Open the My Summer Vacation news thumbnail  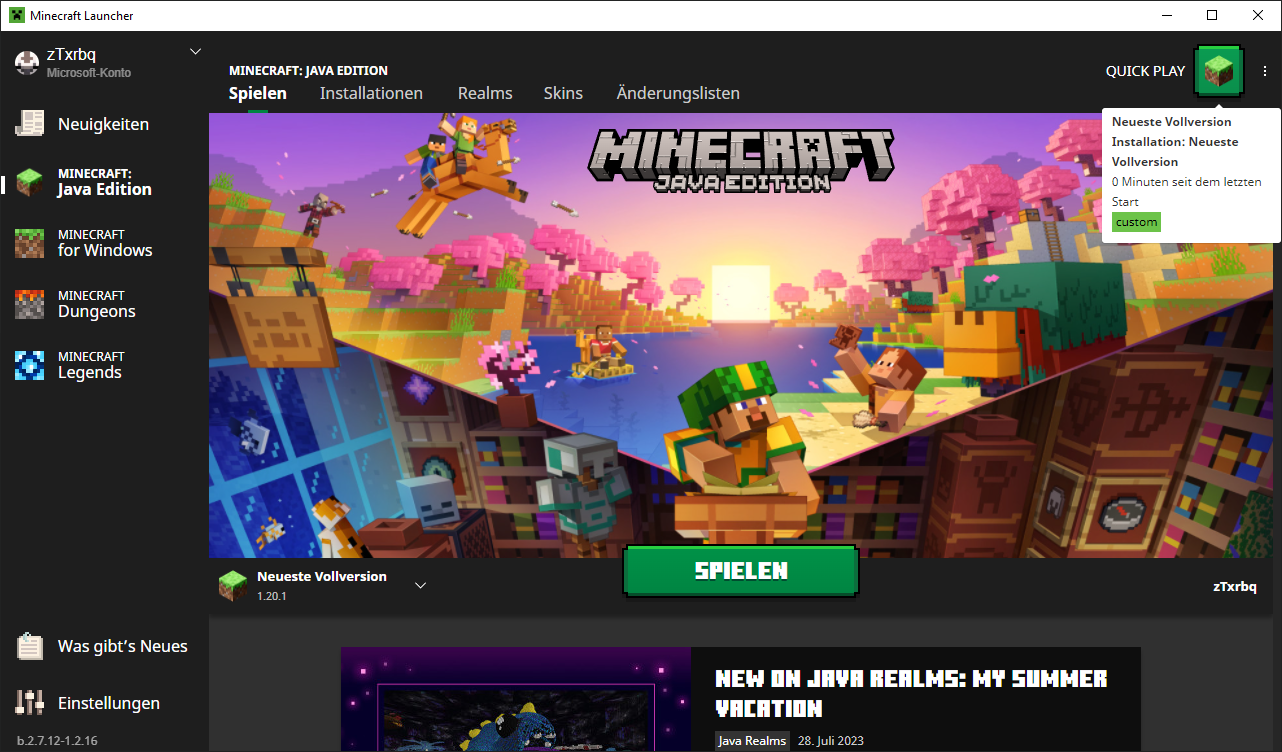point(516,699)
